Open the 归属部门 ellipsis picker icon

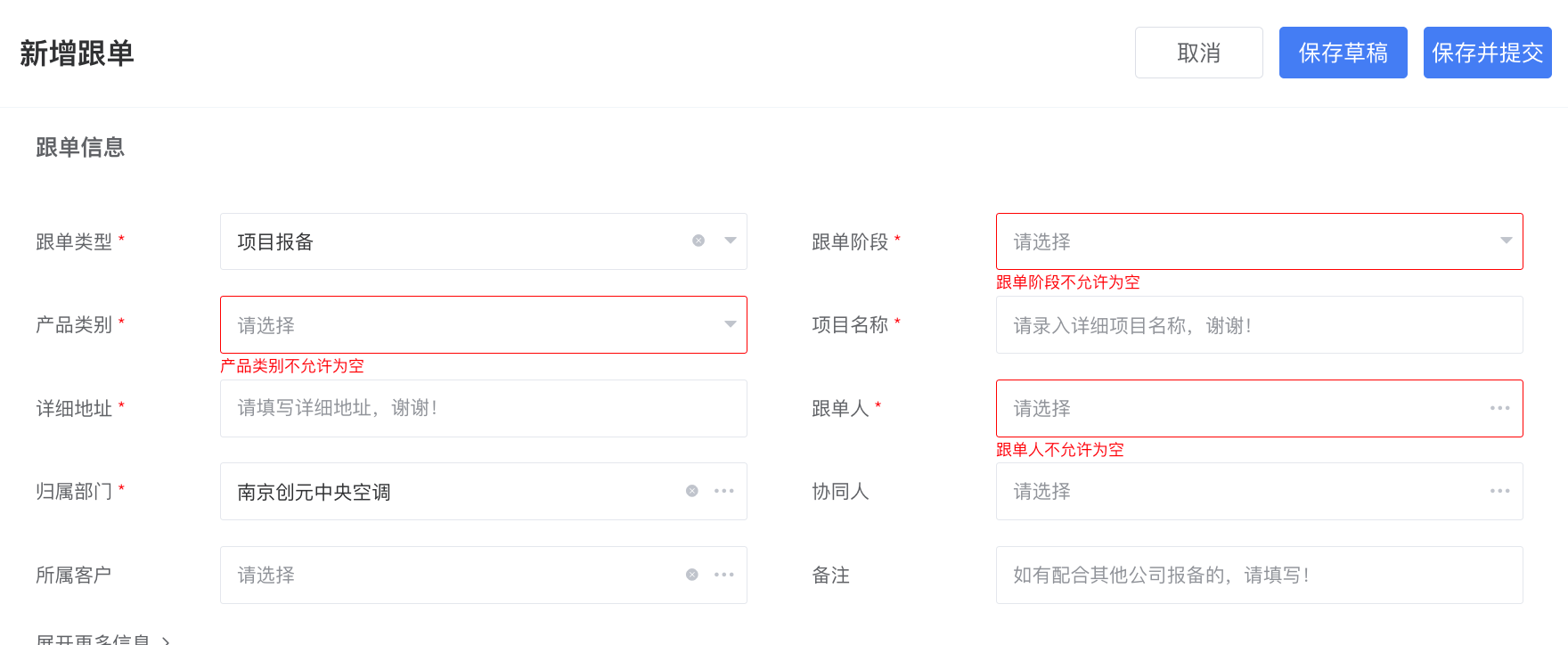point(724,491)
